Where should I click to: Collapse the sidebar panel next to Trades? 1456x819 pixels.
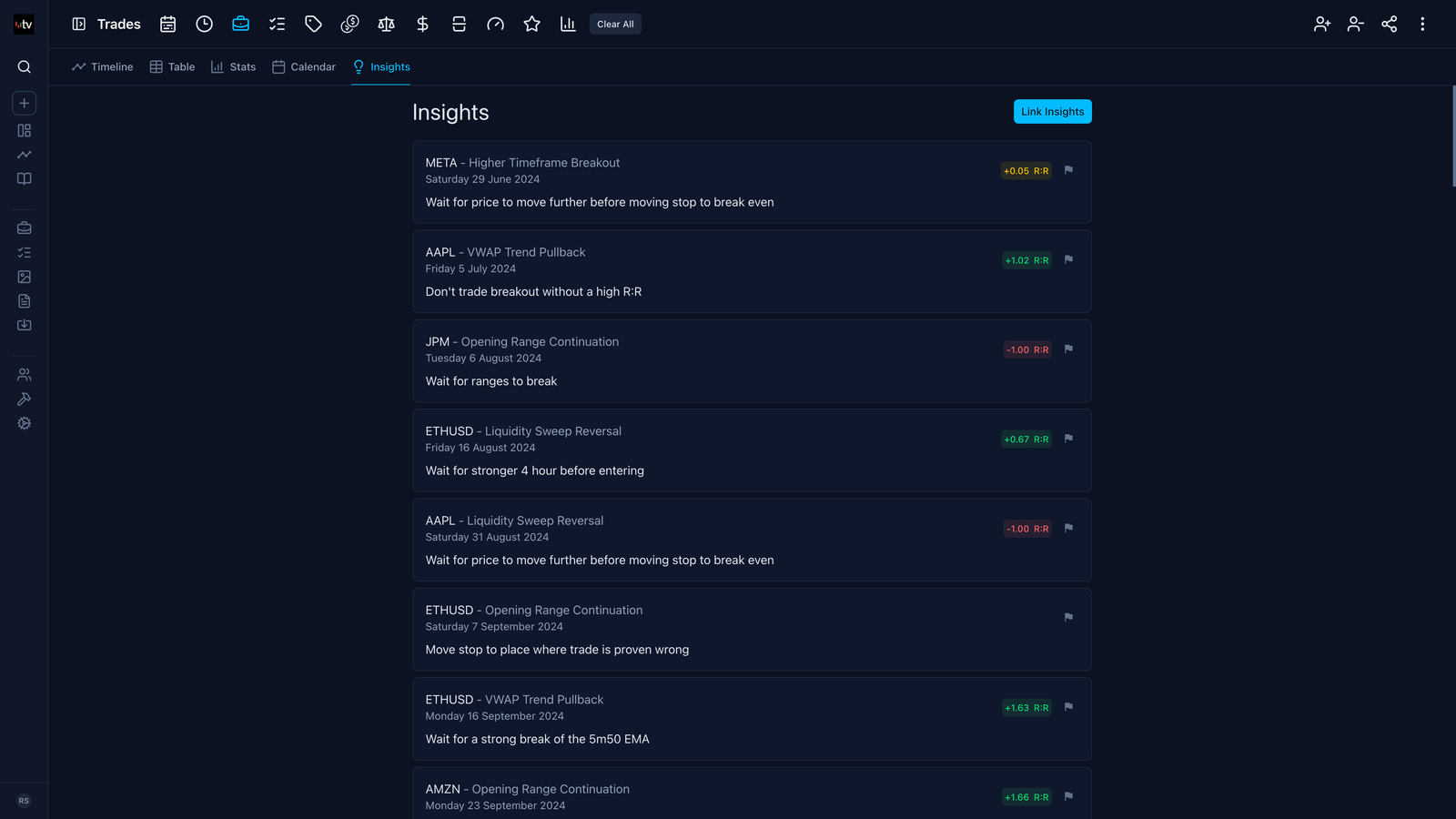pyautogui.click(x=79, y=25)
